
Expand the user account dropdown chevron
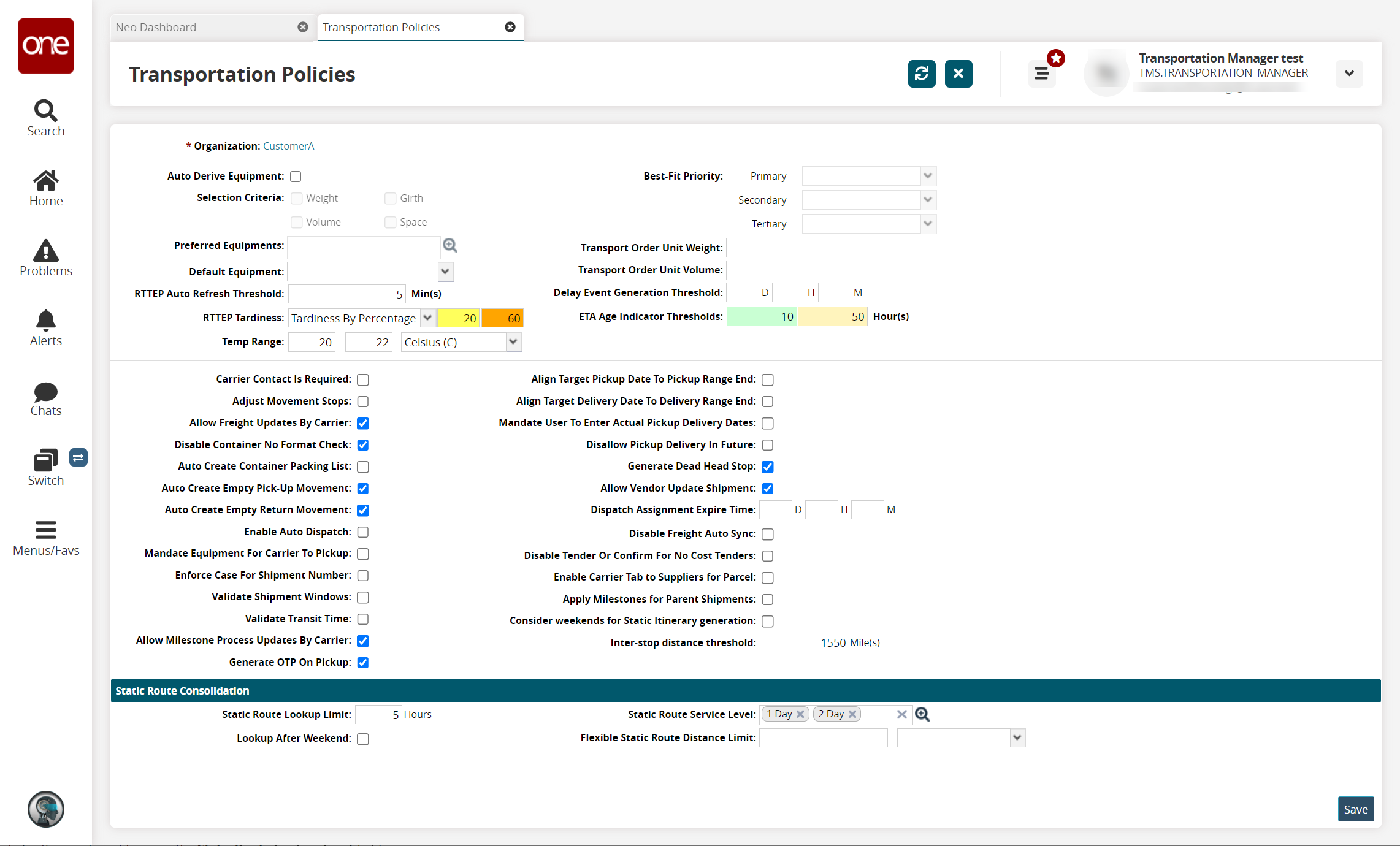(1349, 74)
